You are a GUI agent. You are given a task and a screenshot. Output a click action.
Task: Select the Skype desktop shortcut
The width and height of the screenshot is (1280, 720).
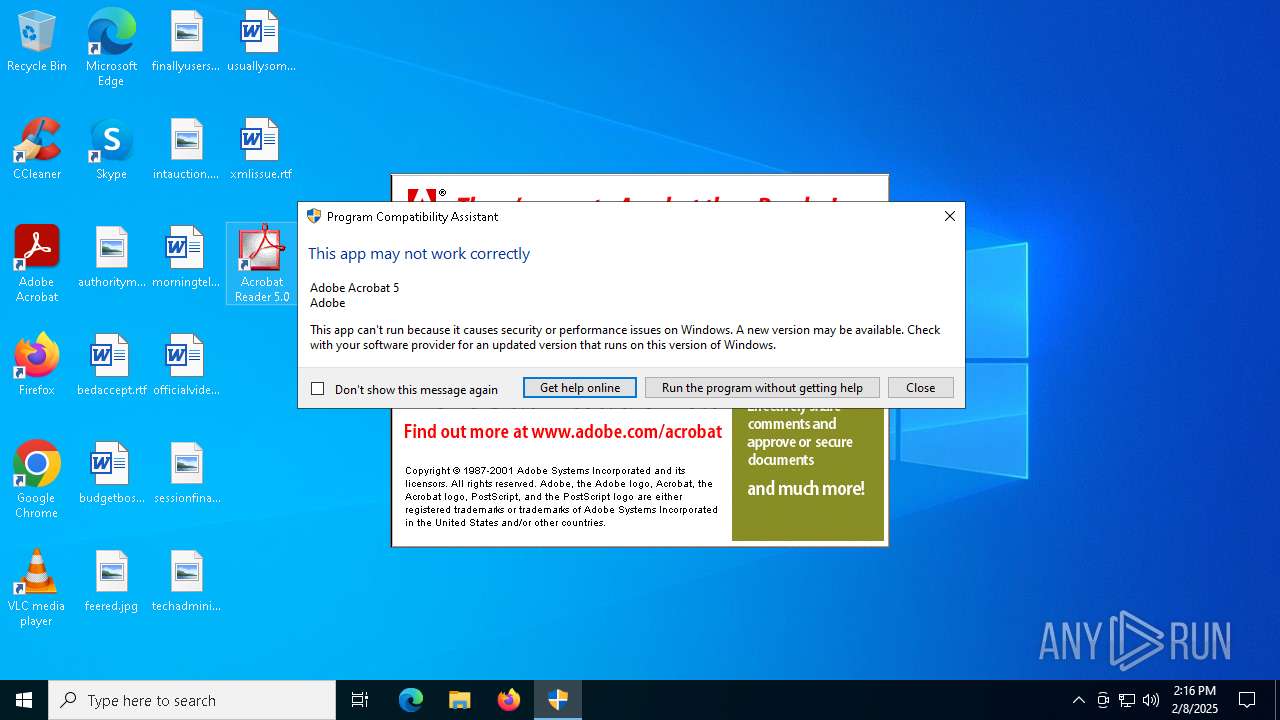click(111, 150)
